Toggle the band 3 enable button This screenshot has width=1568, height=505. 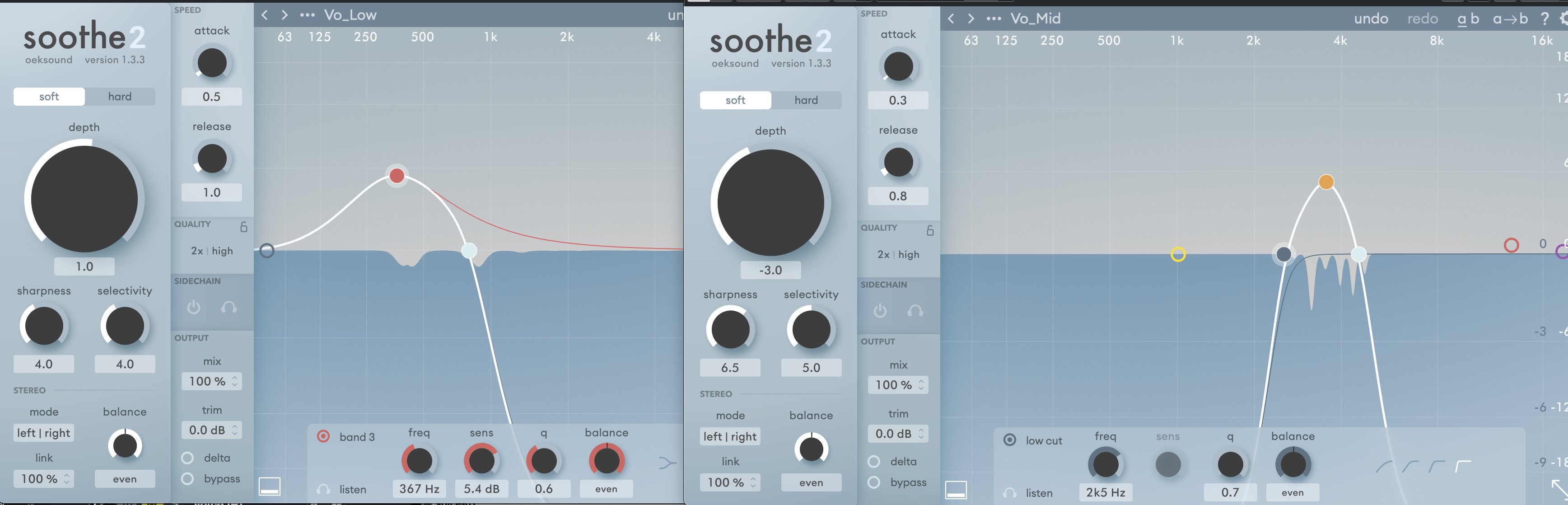(323, 437)
